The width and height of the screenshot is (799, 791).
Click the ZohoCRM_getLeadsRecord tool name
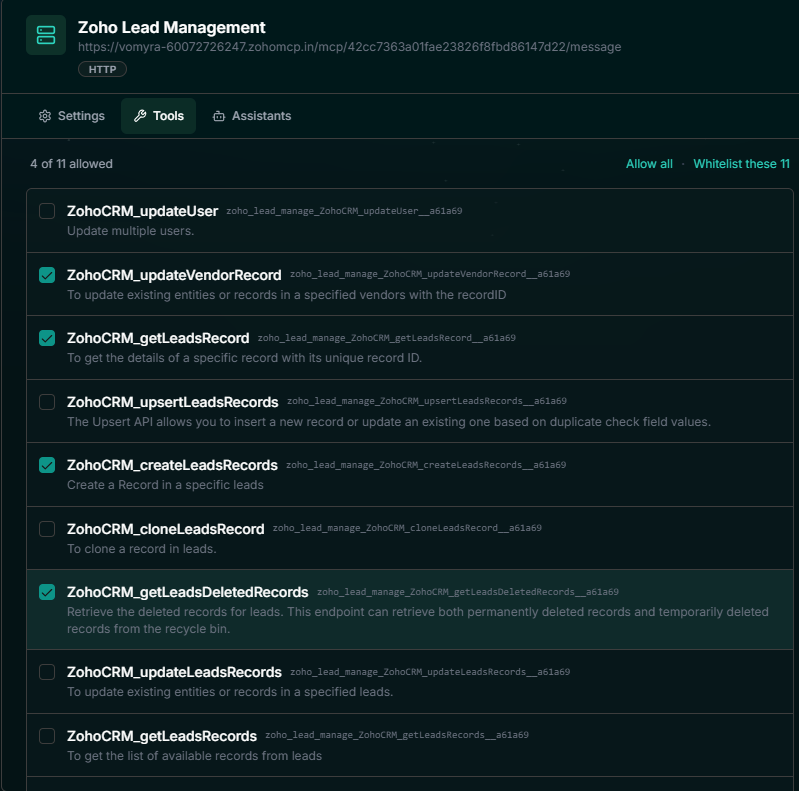(x=158, y=338)
